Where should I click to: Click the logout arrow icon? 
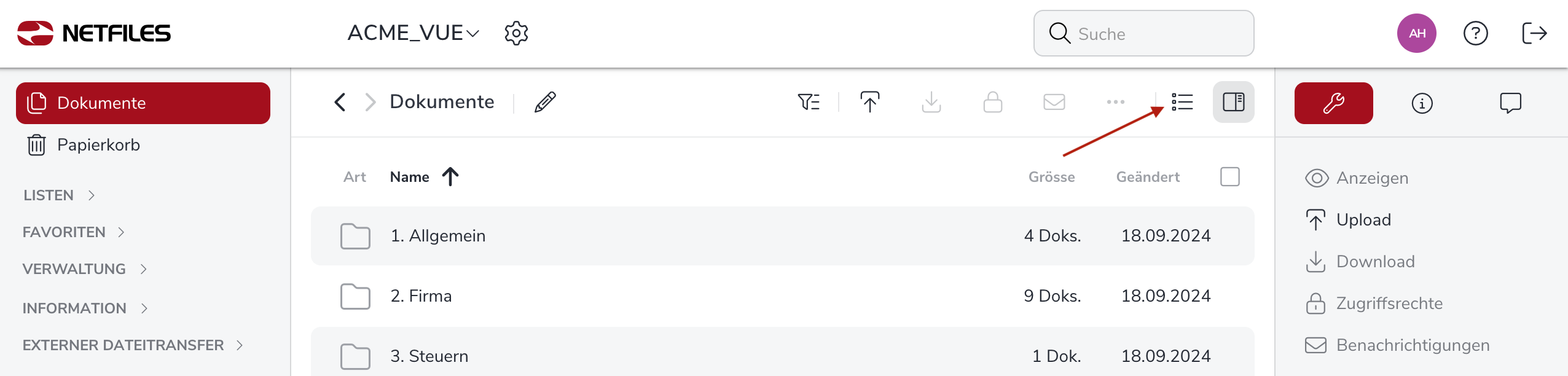pos(1534,33)
